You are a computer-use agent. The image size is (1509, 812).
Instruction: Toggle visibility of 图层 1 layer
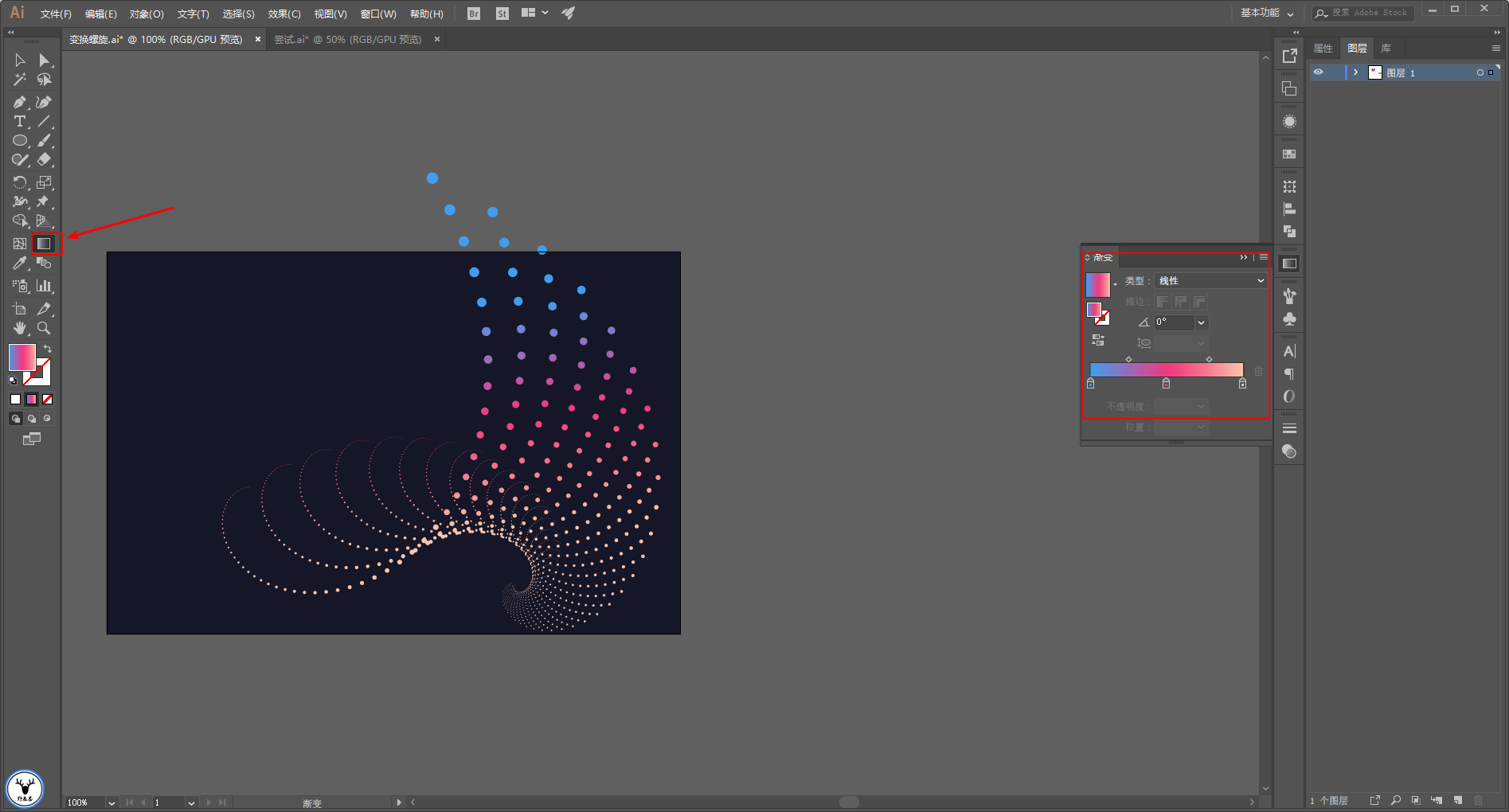click(x=1319, y=72)
